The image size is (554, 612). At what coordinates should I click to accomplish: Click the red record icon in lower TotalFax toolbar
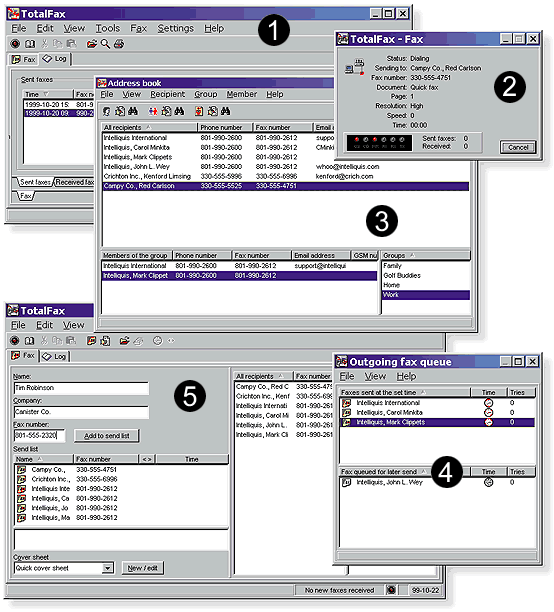tap(14, 341)
